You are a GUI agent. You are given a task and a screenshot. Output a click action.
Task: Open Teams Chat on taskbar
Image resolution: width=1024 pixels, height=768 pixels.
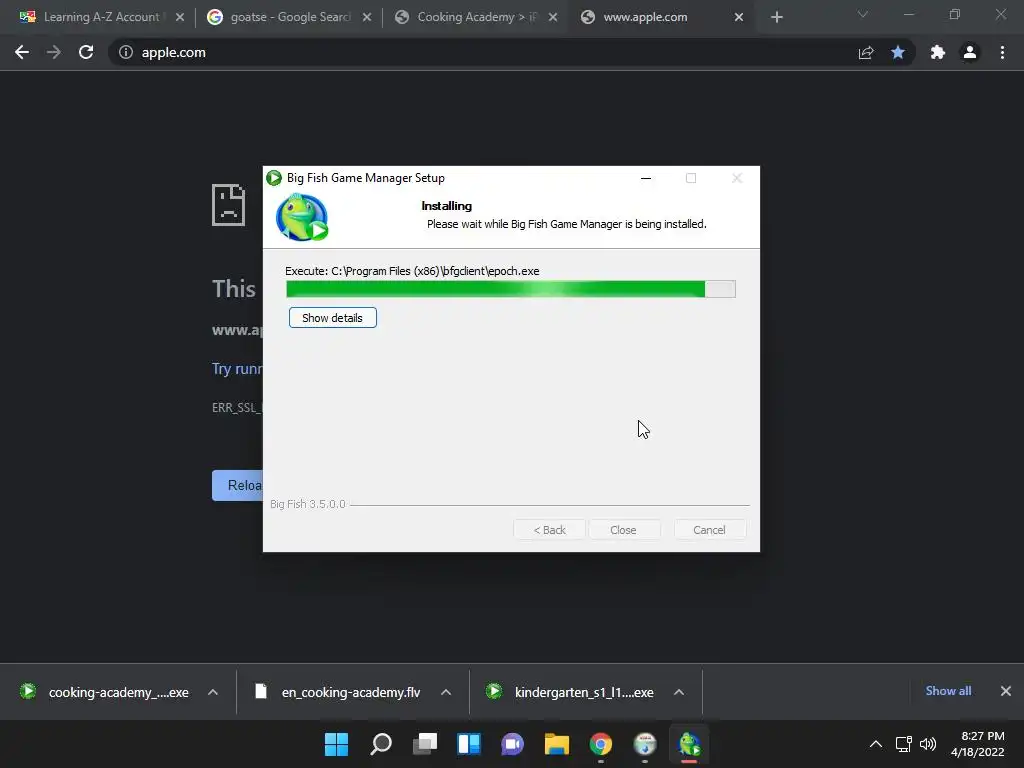click(x=513, y=744)
